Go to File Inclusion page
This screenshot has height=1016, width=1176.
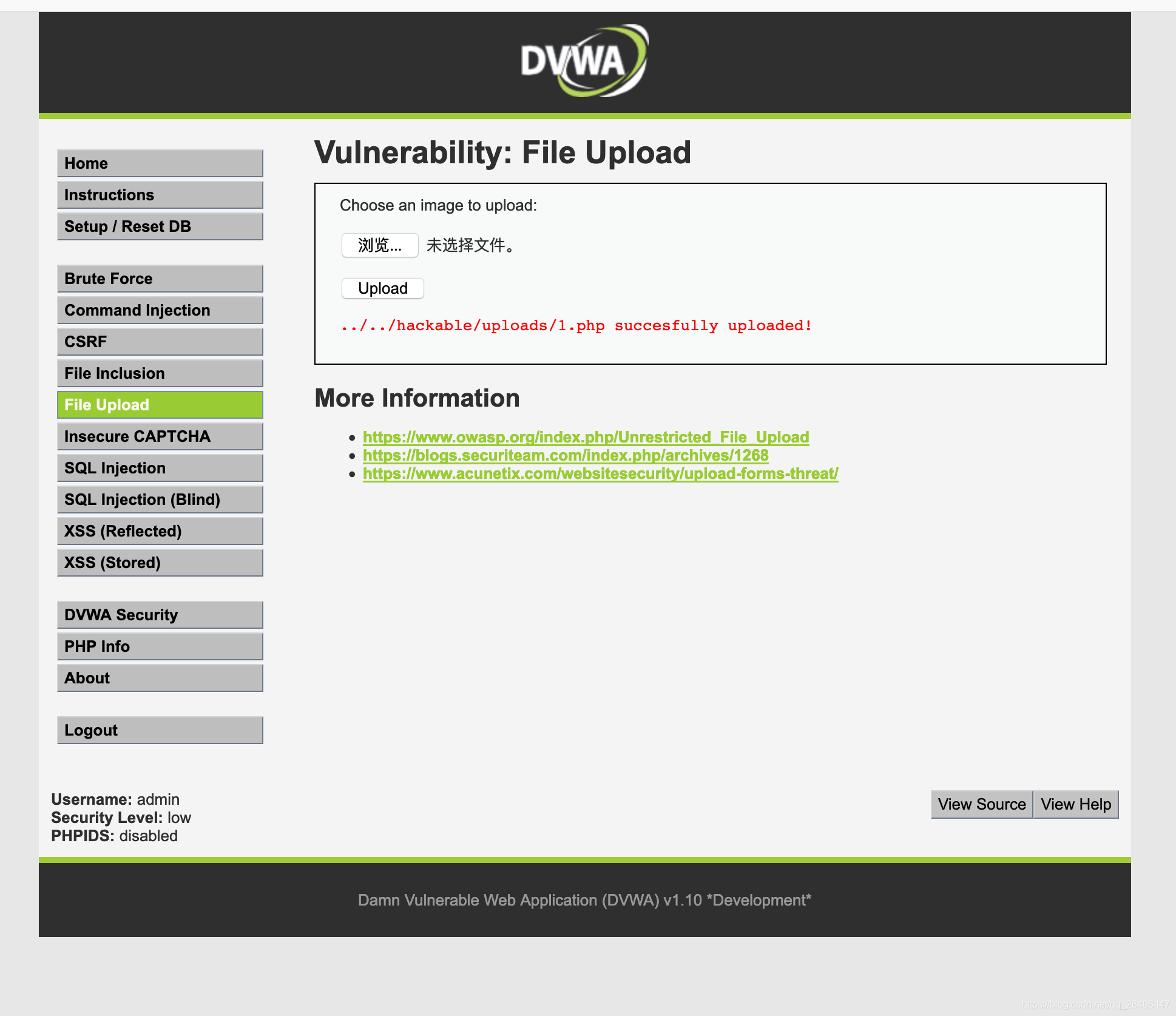(x=160, y=373)
